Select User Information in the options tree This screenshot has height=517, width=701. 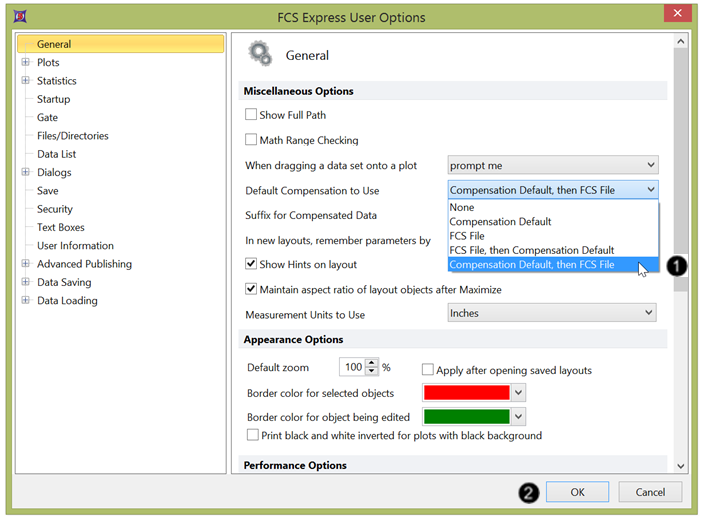76,246
